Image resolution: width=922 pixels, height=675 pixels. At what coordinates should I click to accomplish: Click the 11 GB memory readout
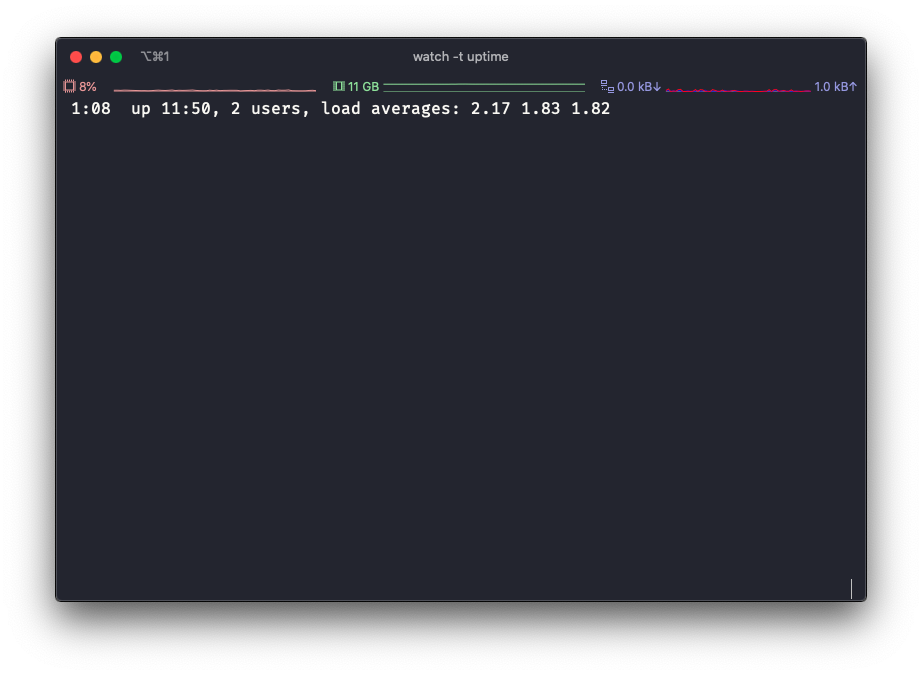(362, 86)
